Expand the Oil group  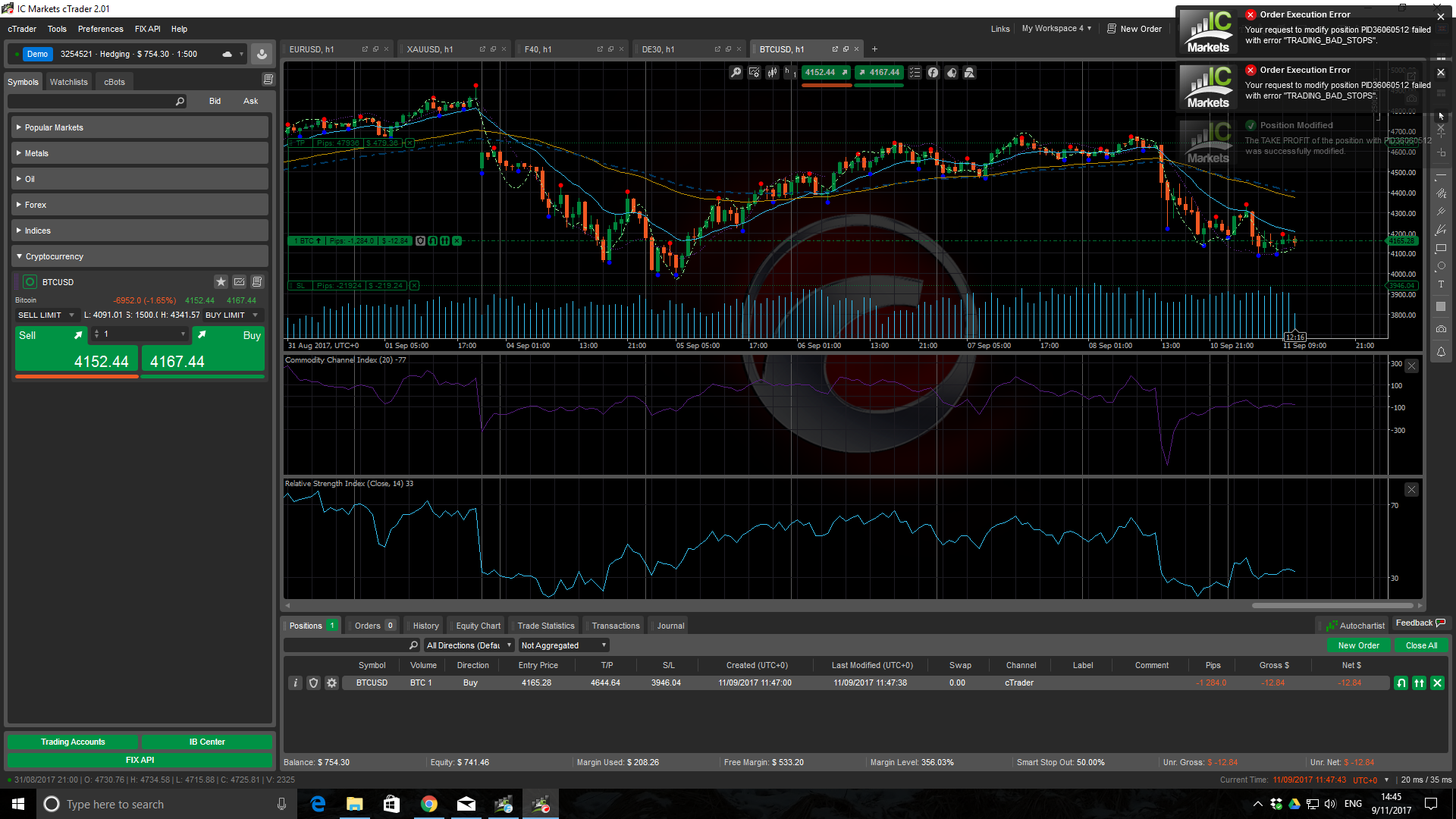pos(140,179)
